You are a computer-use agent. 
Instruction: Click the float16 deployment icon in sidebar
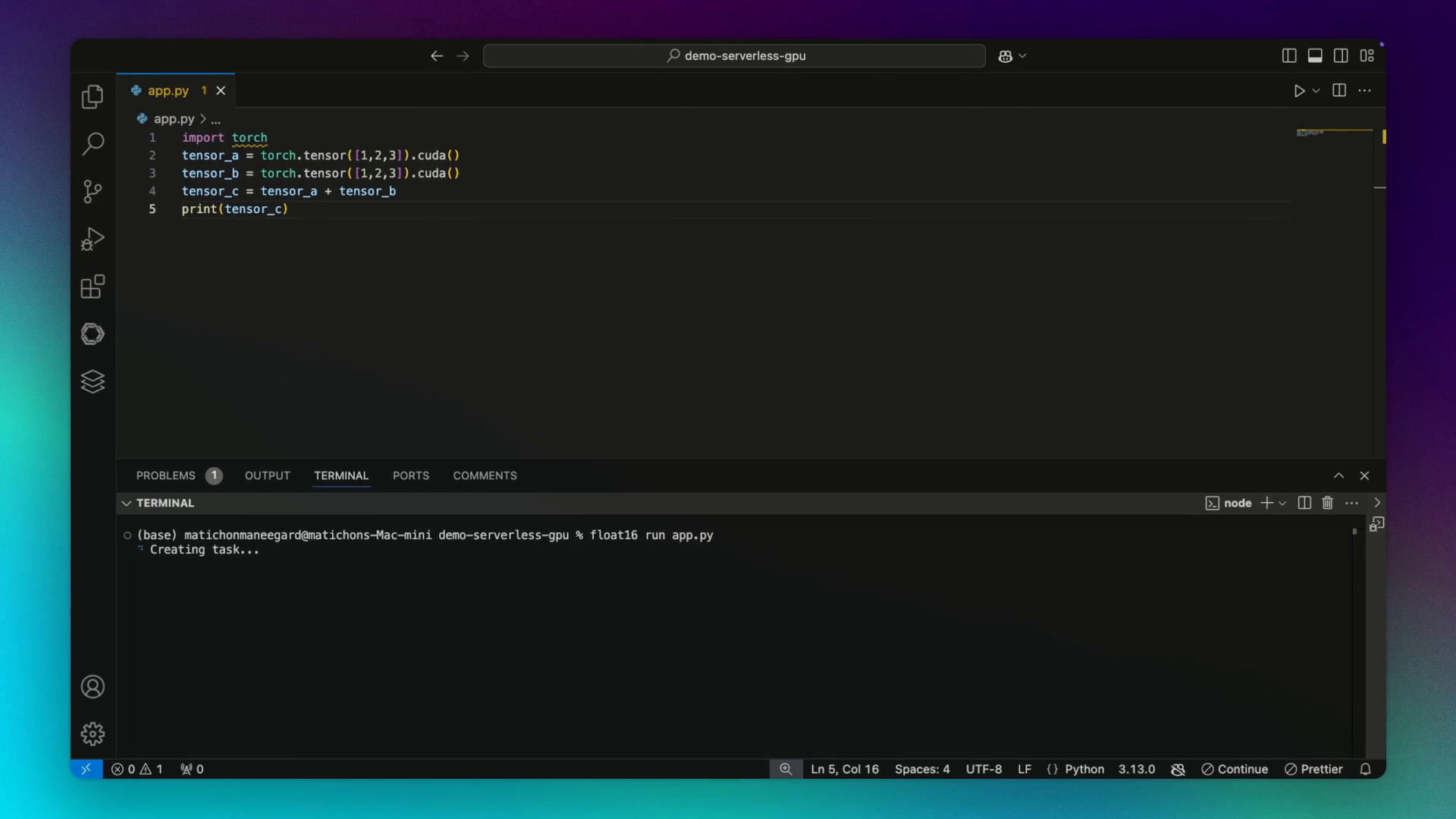pyautogui.click(x=92, y=381)
